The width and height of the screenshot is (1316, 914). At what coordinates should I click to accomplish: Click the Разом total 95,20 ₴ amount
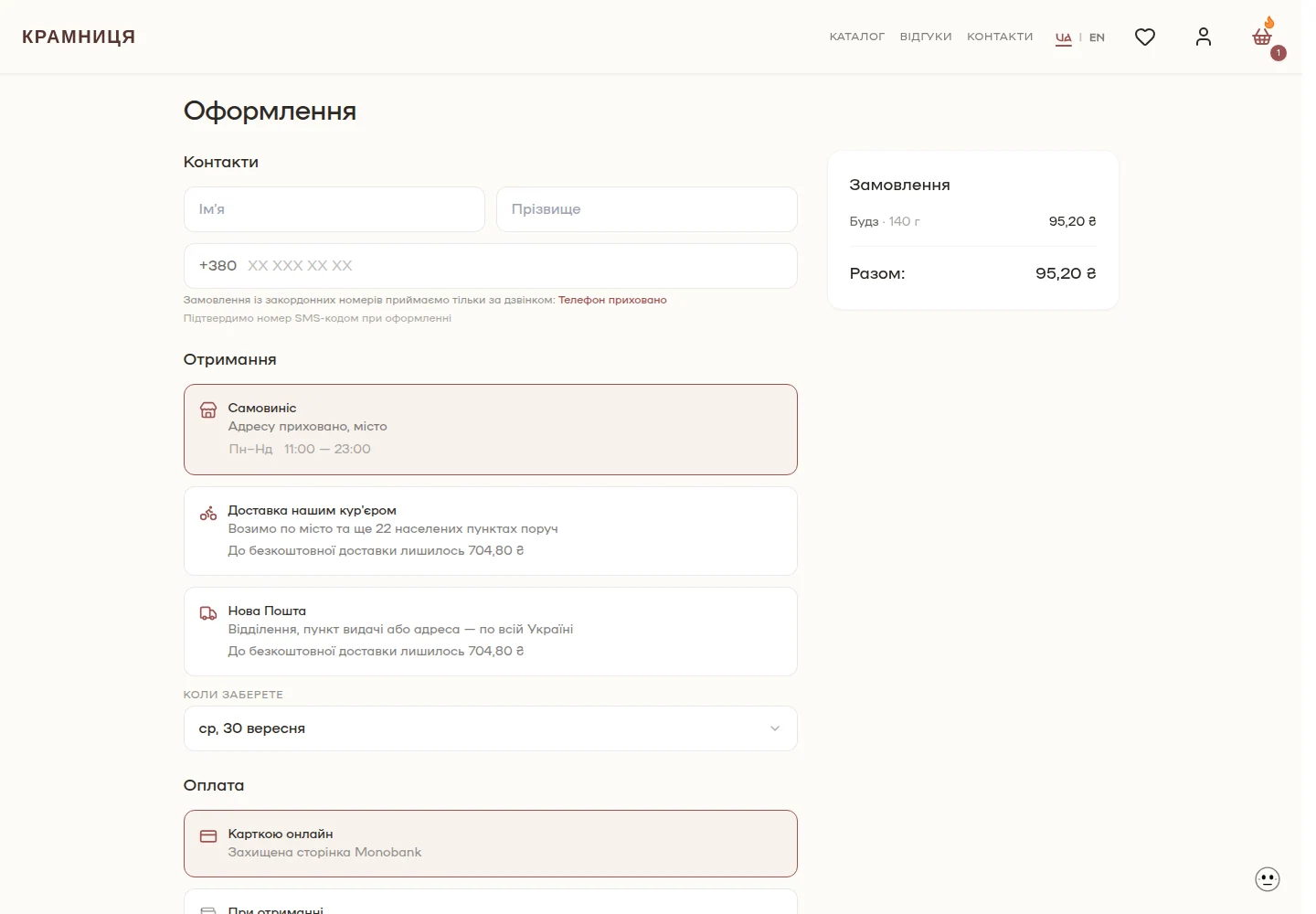click(x=1066, y=273)
